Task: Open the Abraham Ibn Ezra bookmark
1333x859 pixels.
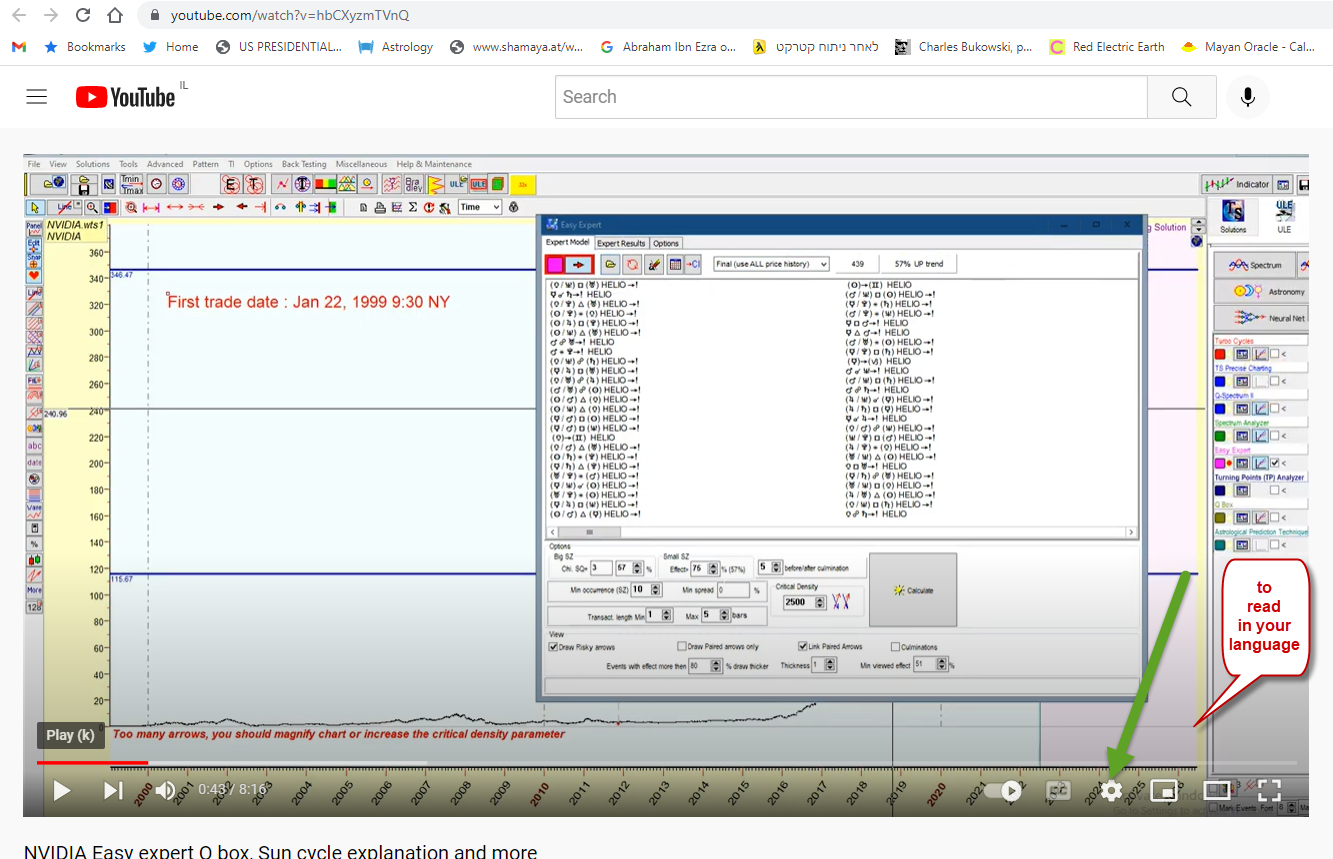Action: point(668,47)
